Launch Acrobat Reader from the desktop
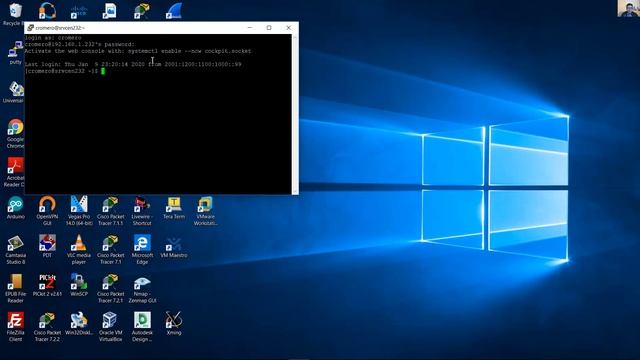This screenshot has height=360, width=640. [x=16, y=172]
